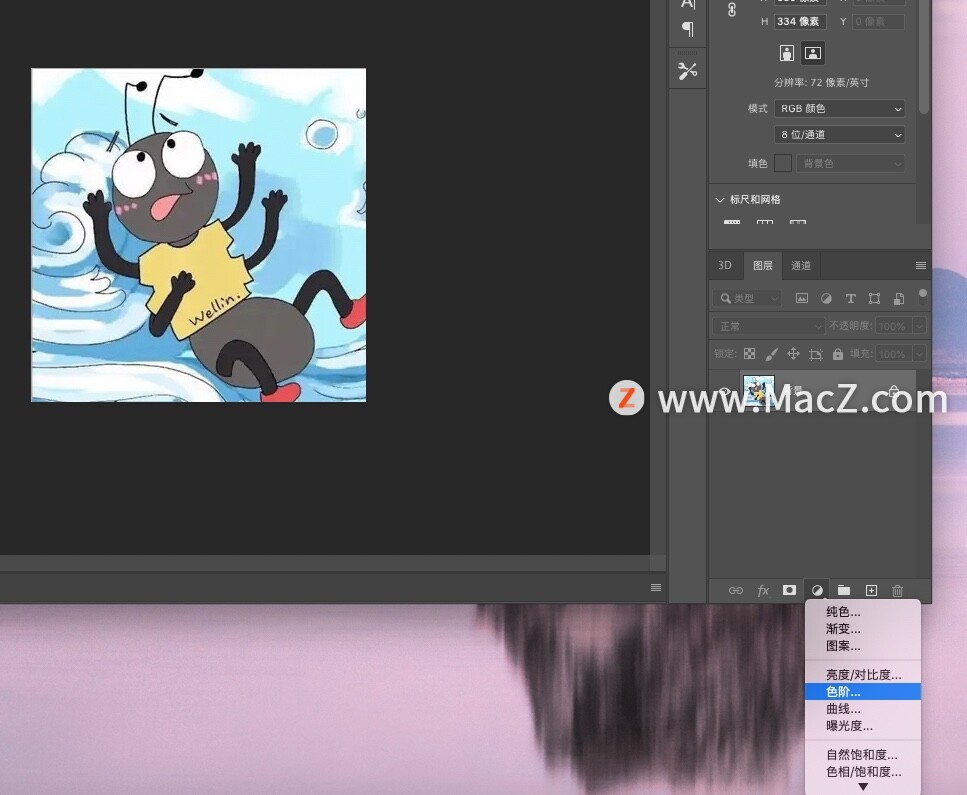Filter layers by shape icon

874,299
